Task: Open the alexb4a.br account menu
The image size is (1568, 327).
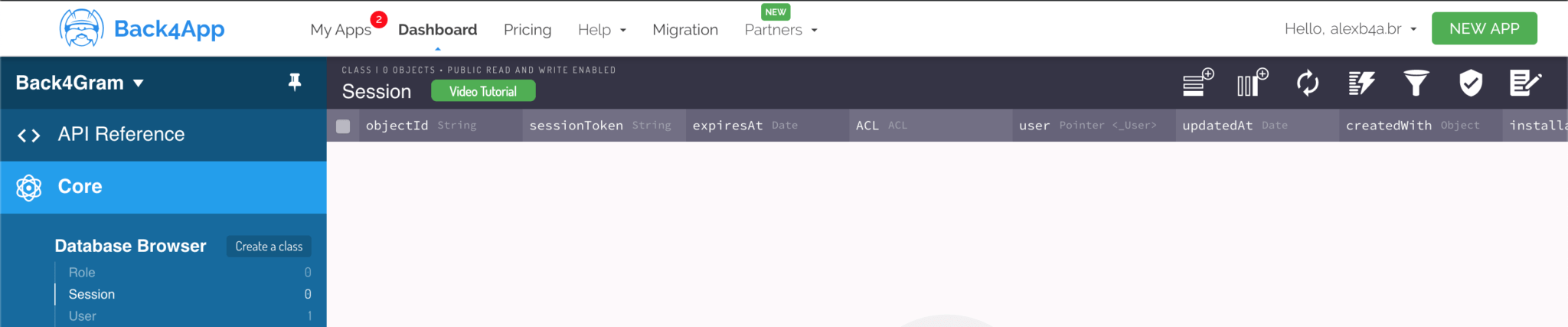Action: [x=1350, y=29]
